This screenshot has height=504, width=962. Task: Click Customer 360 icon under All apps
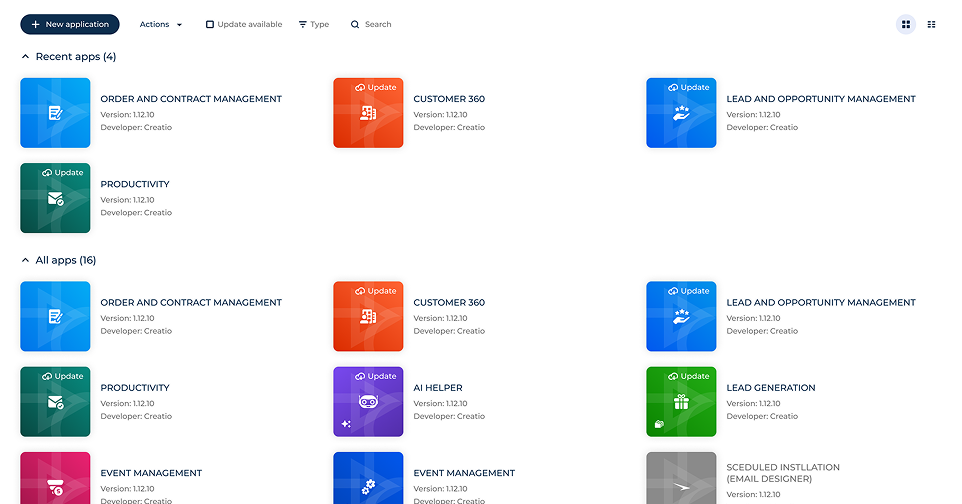368,317
